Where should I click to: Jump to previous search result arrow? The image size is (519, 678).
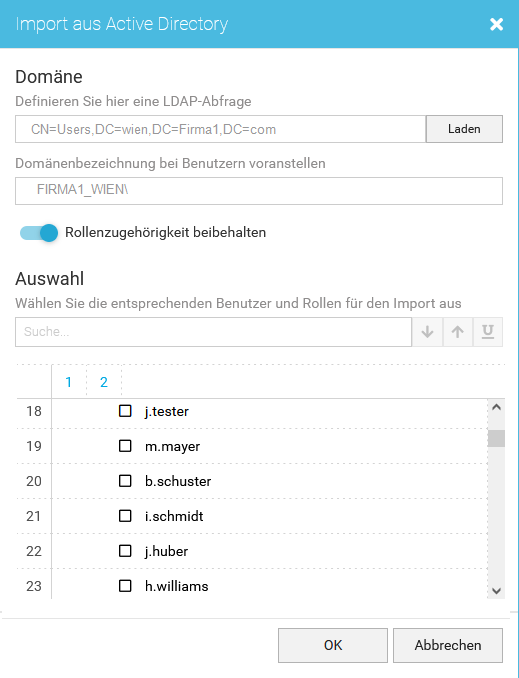tap(458, 332)
